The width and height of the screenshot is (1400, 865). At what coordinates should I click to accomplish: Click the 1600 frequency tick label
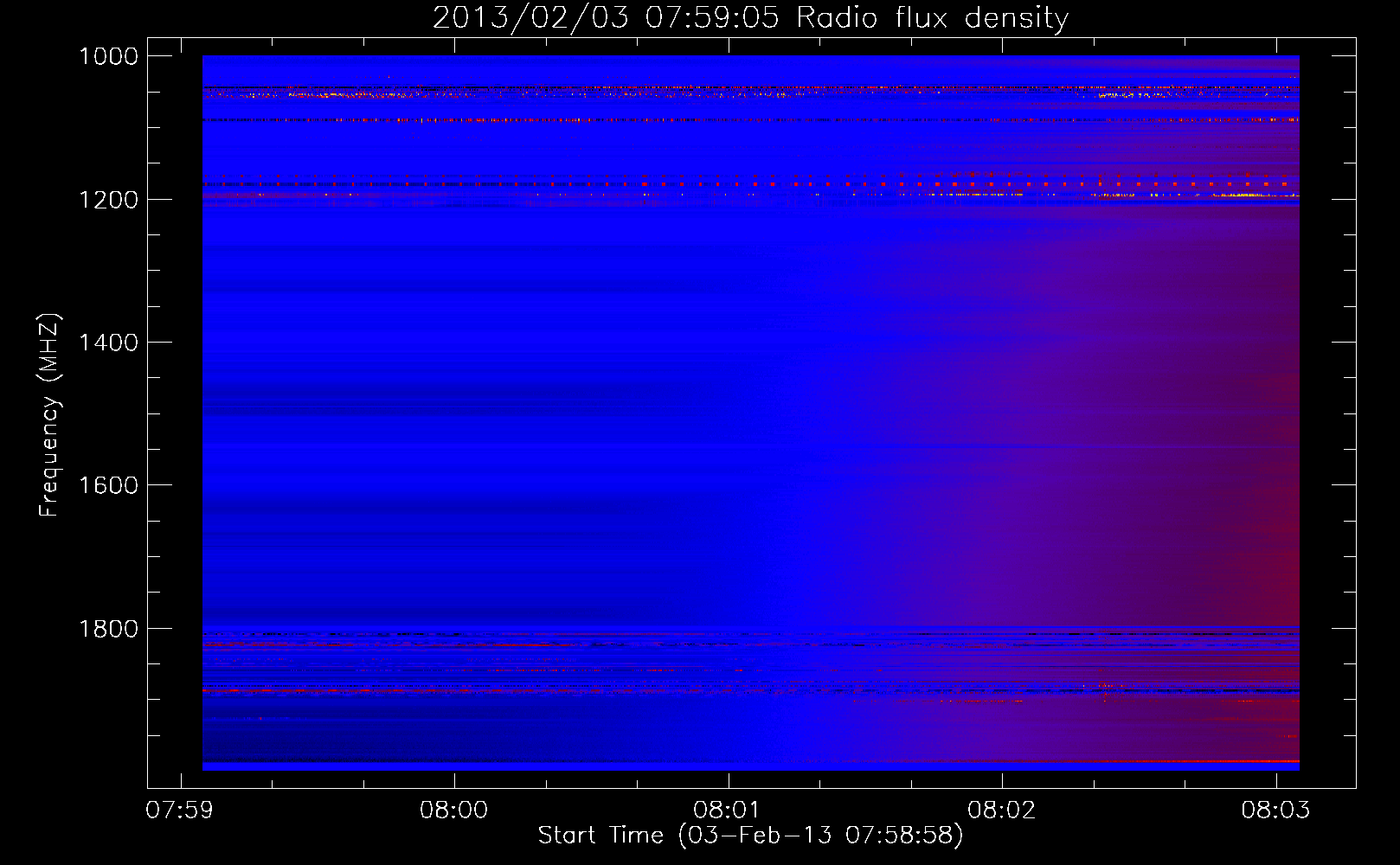click(109, 485)
